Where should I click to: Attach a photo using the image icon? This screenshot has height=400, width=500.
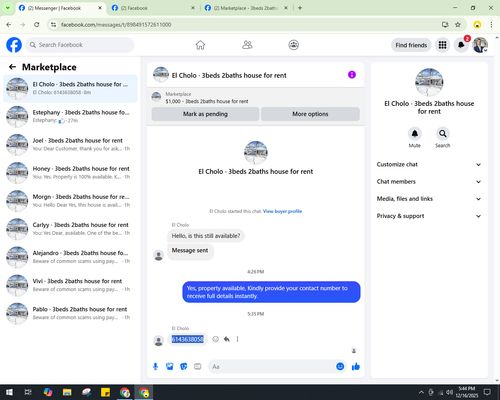(x=170, y=367)
